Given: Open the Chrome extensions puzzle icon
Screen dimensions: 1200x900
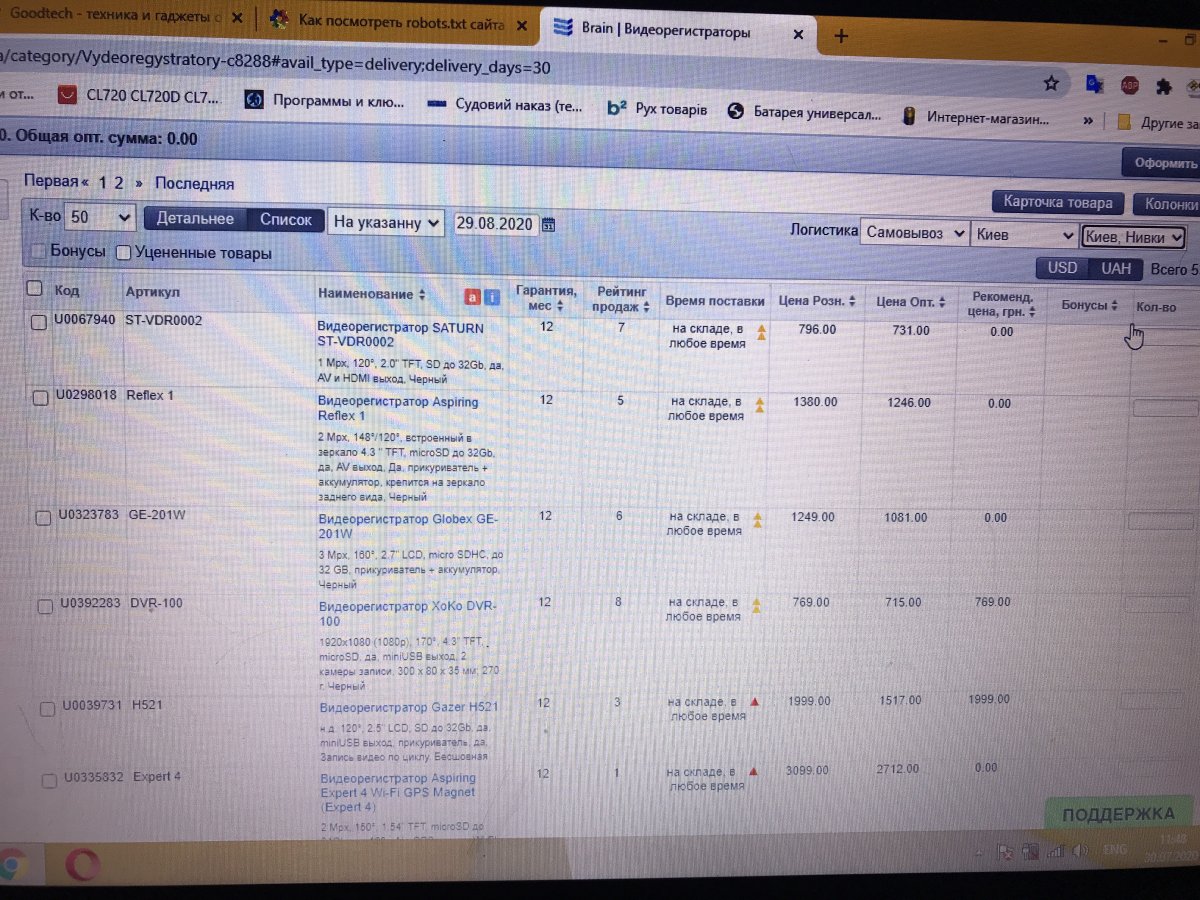Looking at the screenshot, I should [x=1163, y=86].
